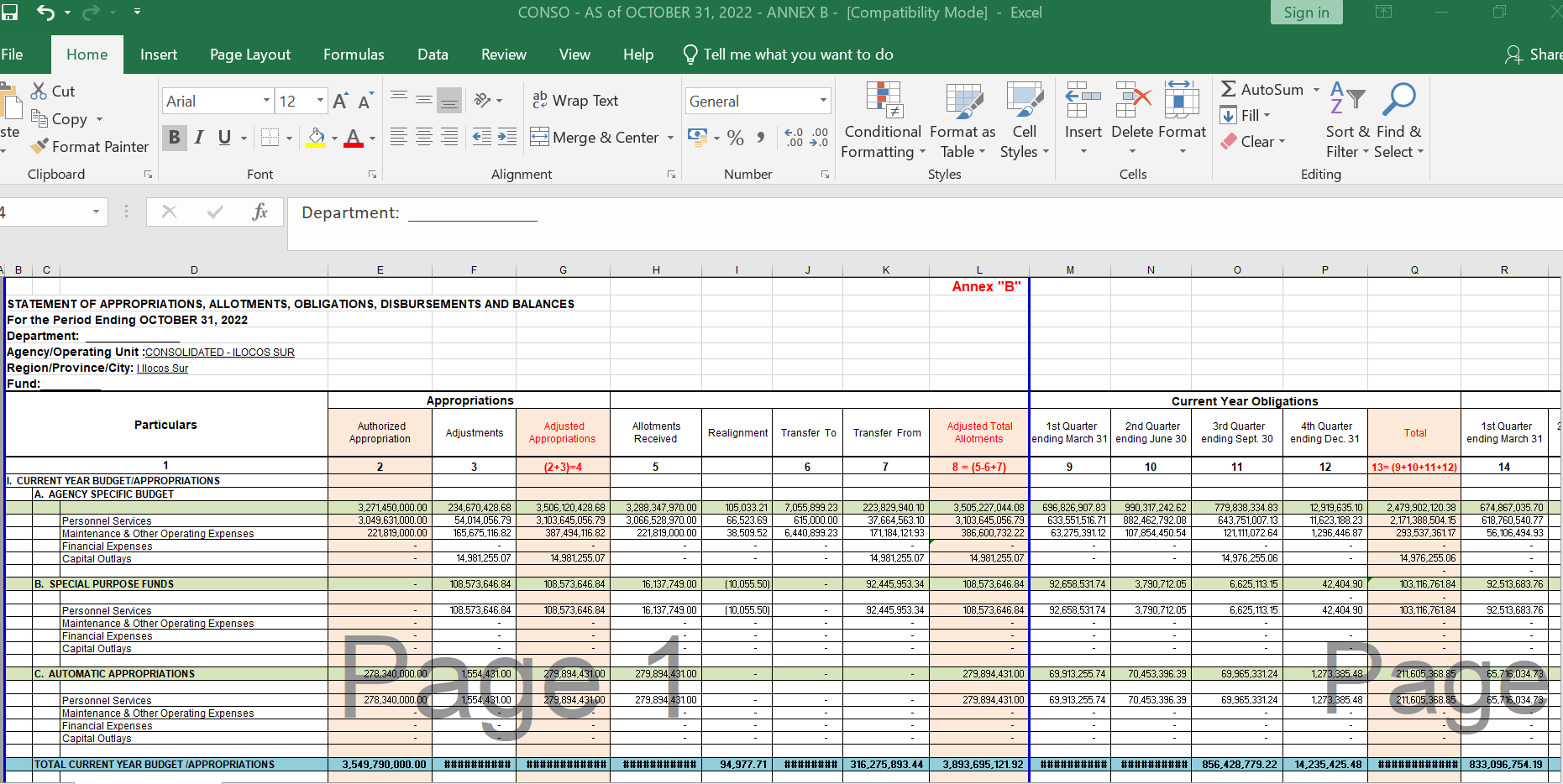
Task: Toggle Italic formatting
Action: tap(199, 137)
